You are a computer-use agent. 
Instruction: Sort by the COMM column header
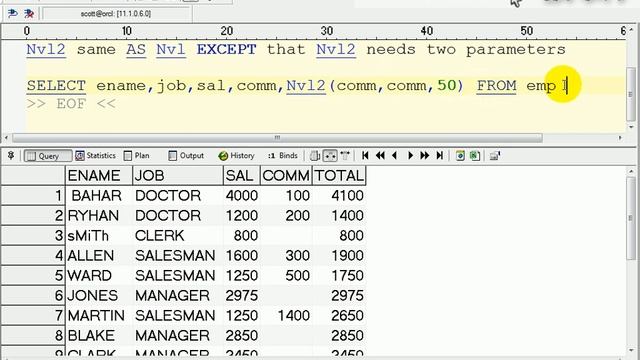tap(286, 176)
